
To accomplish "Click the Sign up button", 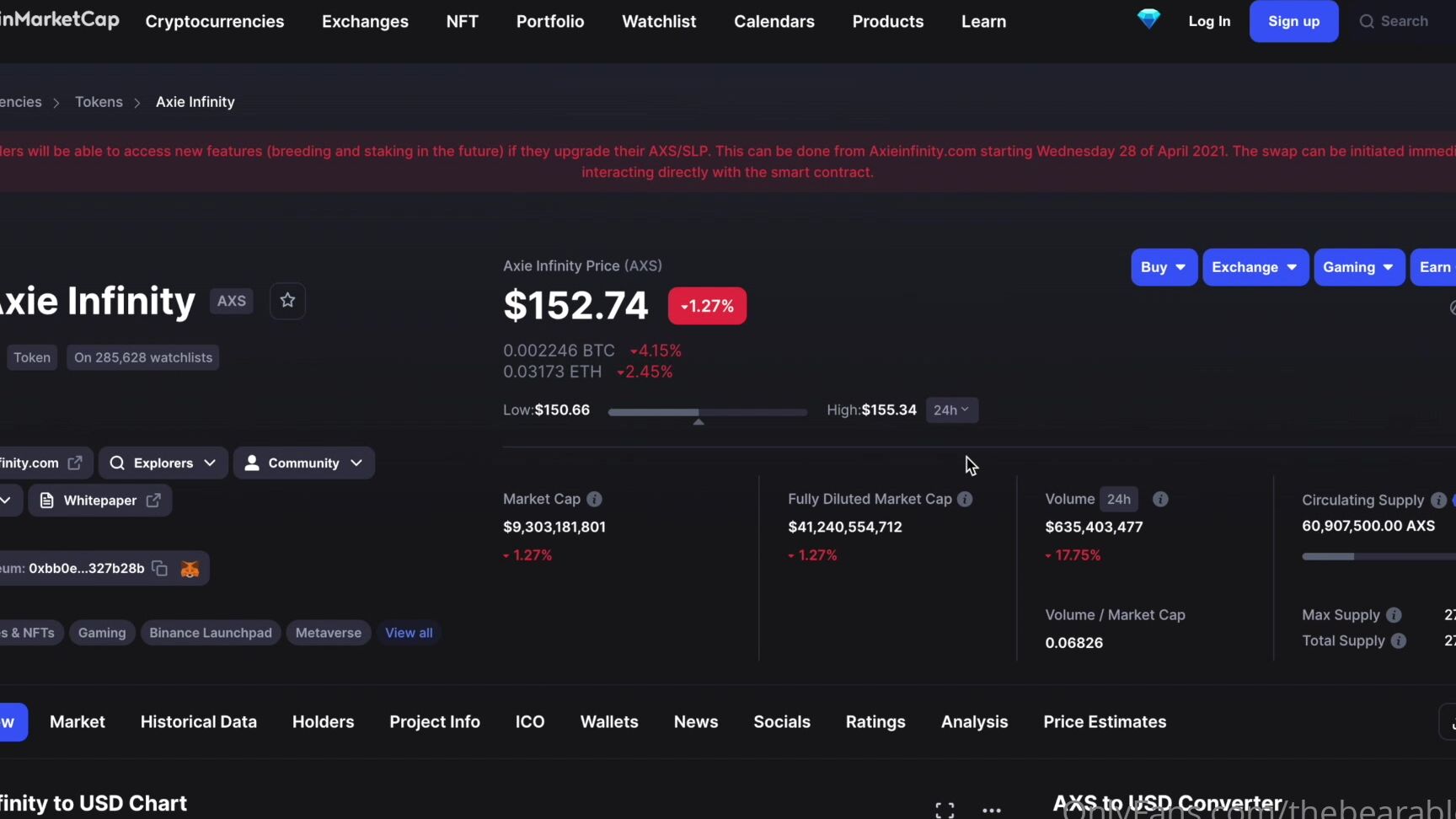I will [1293, 21].
